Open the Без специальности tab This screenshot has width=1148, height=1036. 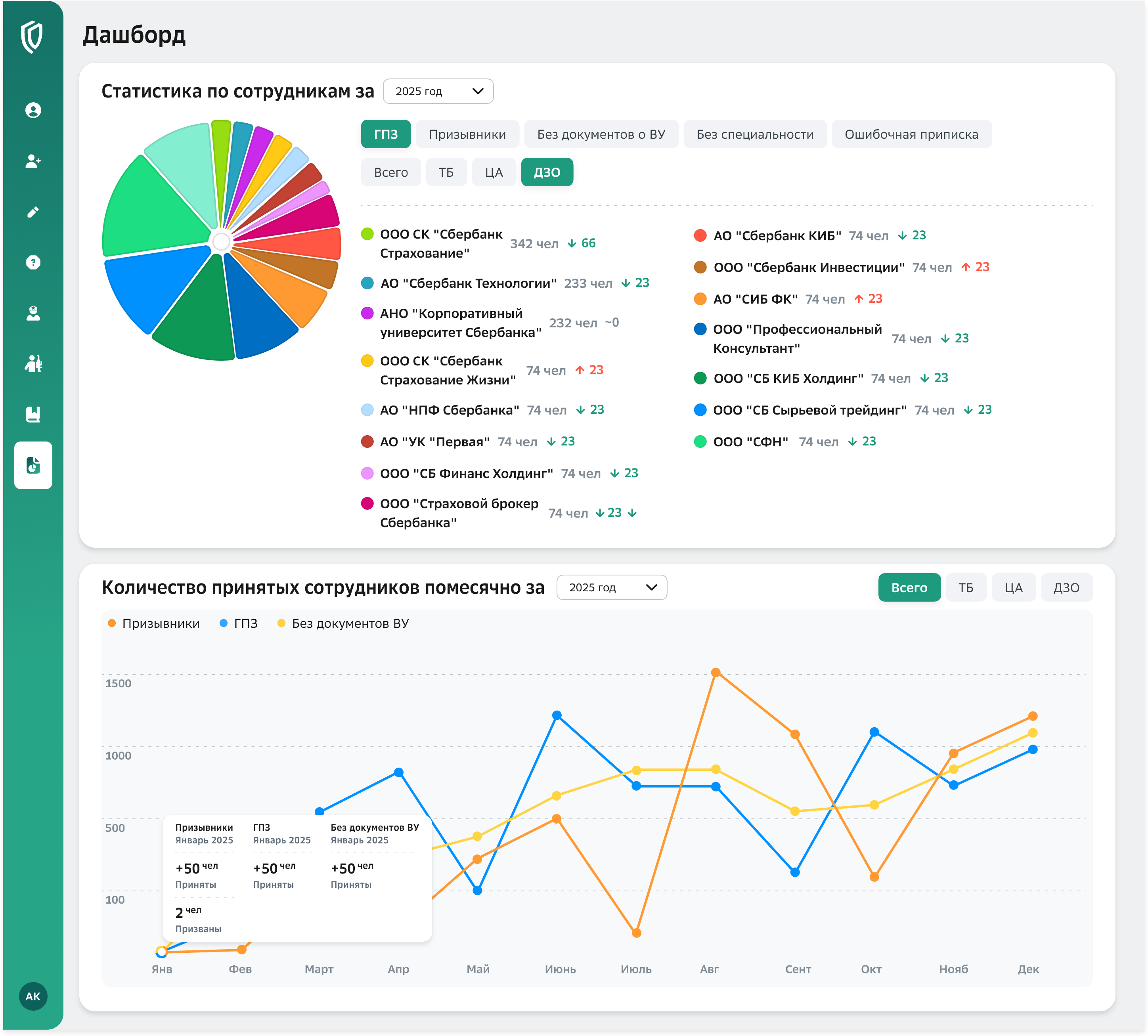[754, 134]
